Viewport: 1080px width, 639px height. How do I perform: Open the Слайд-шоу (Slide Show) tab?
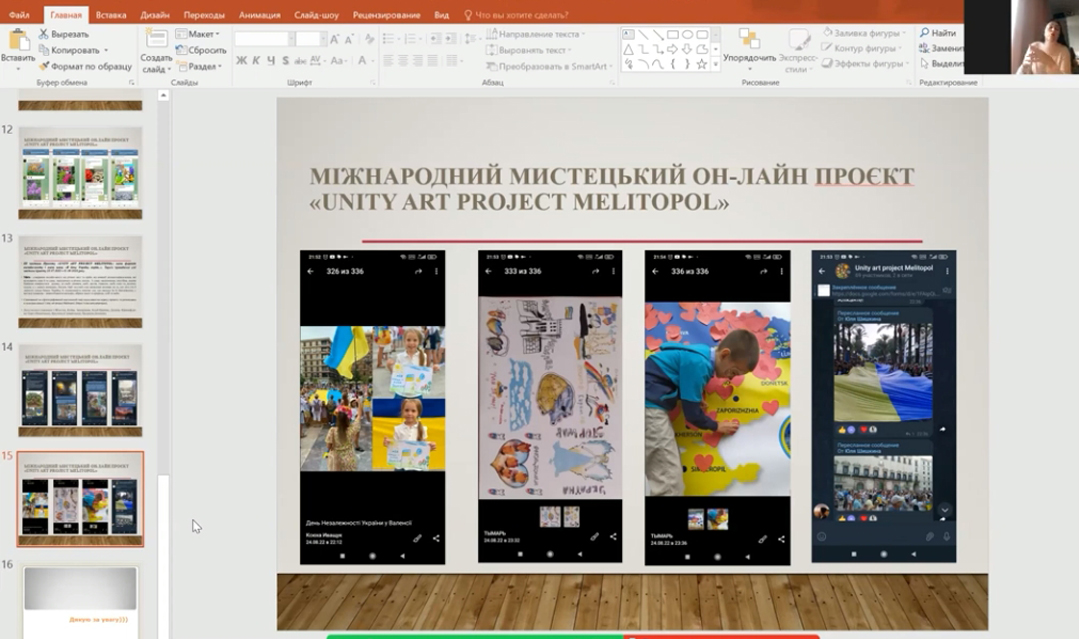(x=317, y=15)
